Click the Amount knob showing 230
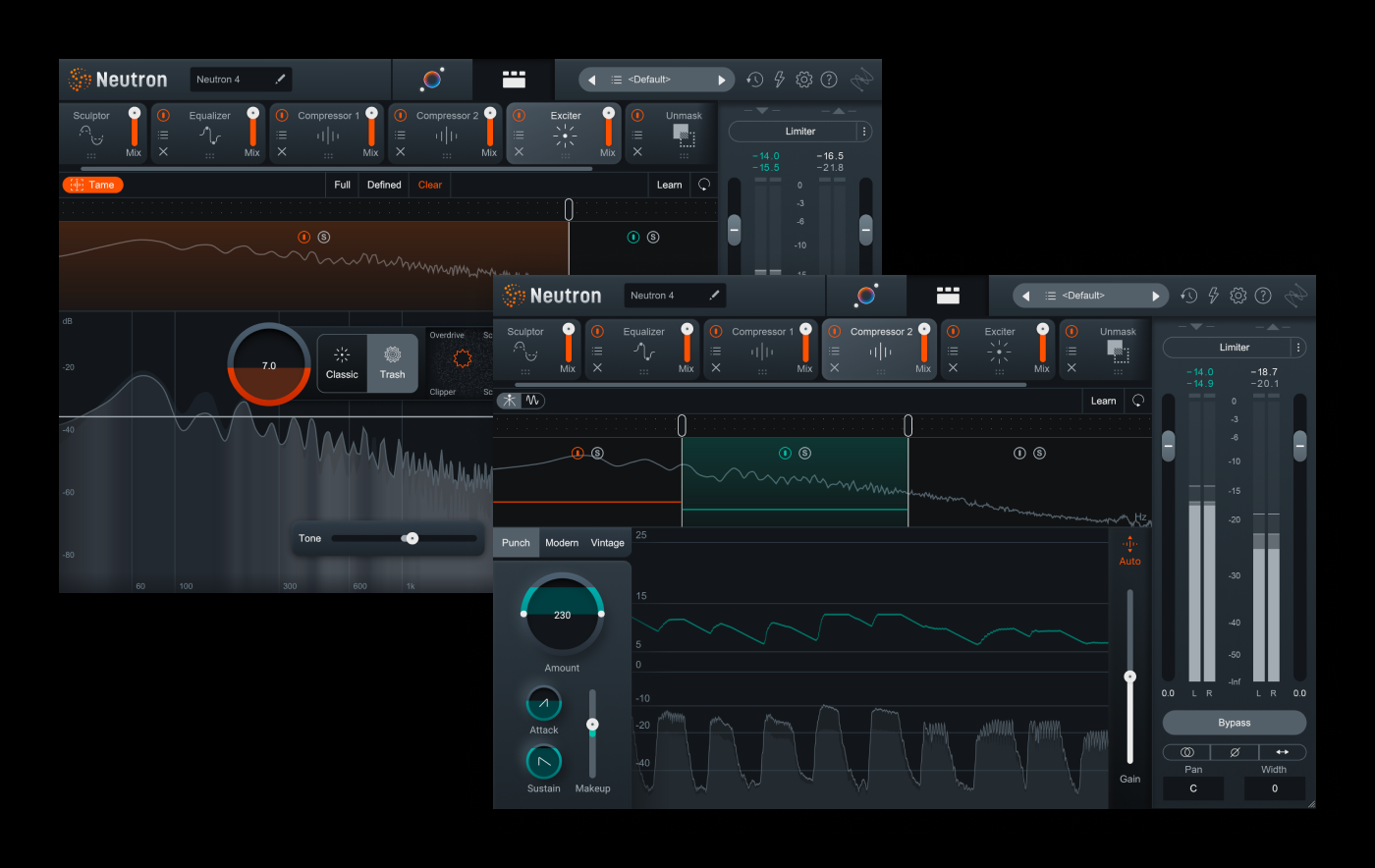 [x=562, y=615]
